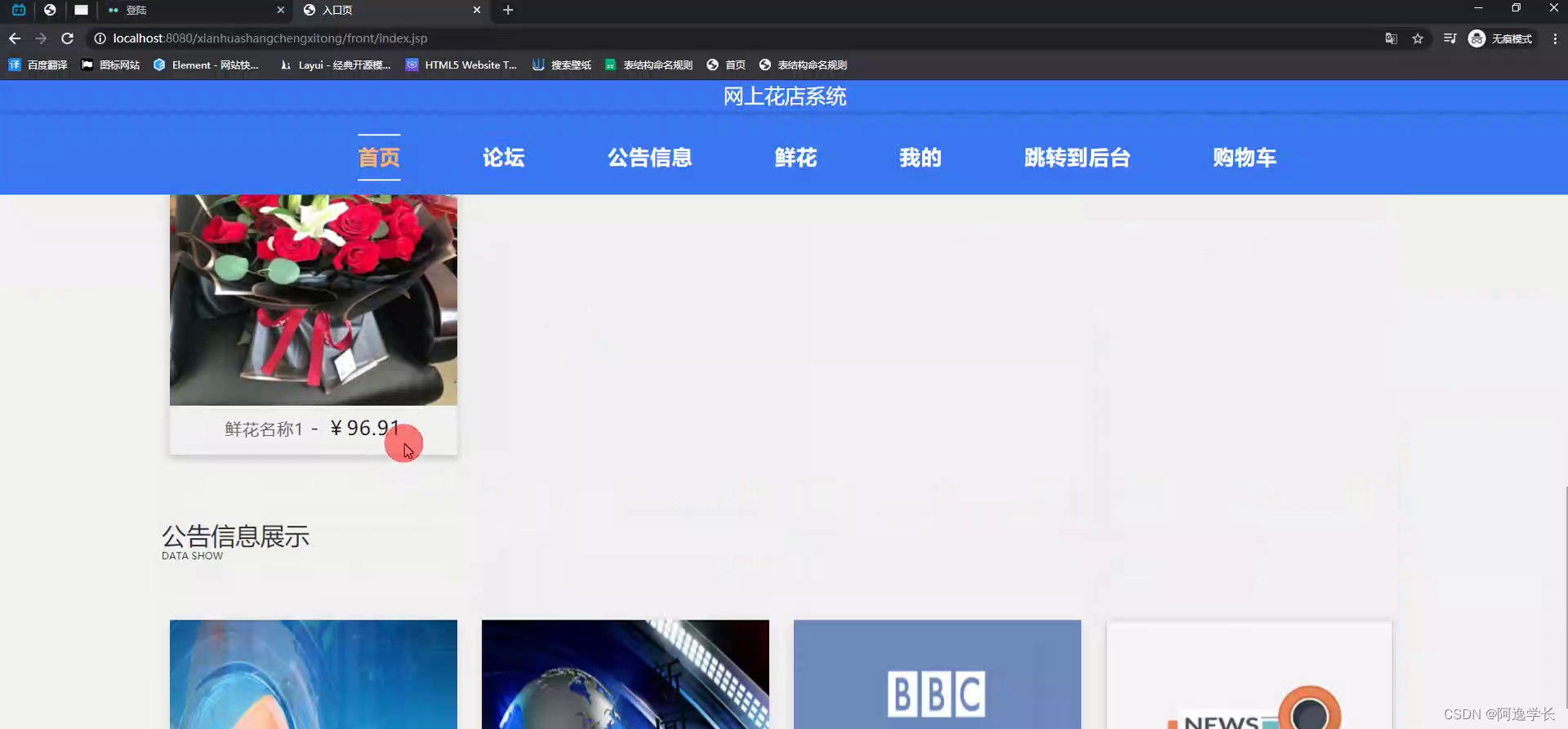Open the globe news announcement thumbnail
This screenshot has height=729, width=1568.
[626, 674]
